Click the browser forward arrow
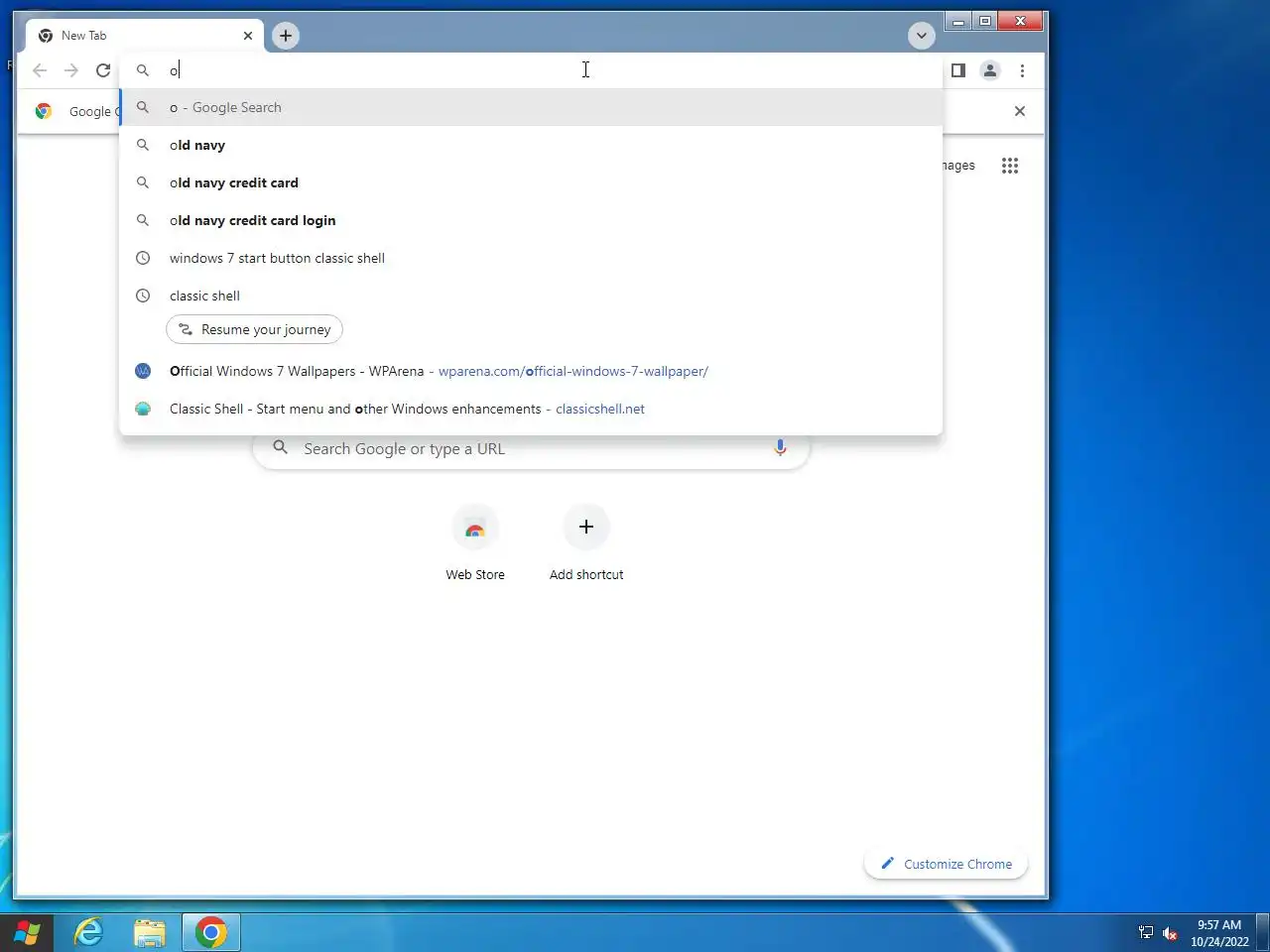 coord(71,70)
